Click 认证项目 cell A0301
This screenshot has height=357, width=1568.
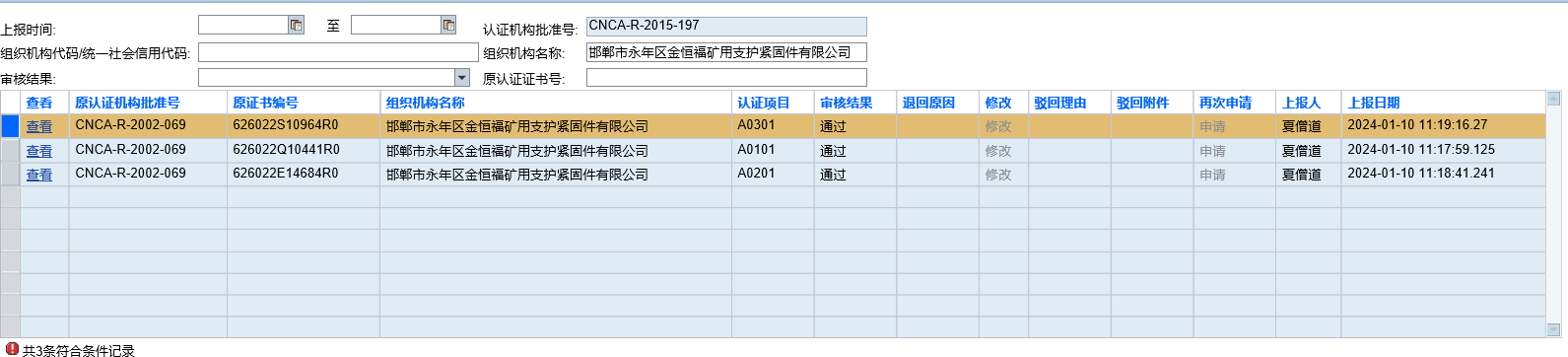[x=756, y=125]
